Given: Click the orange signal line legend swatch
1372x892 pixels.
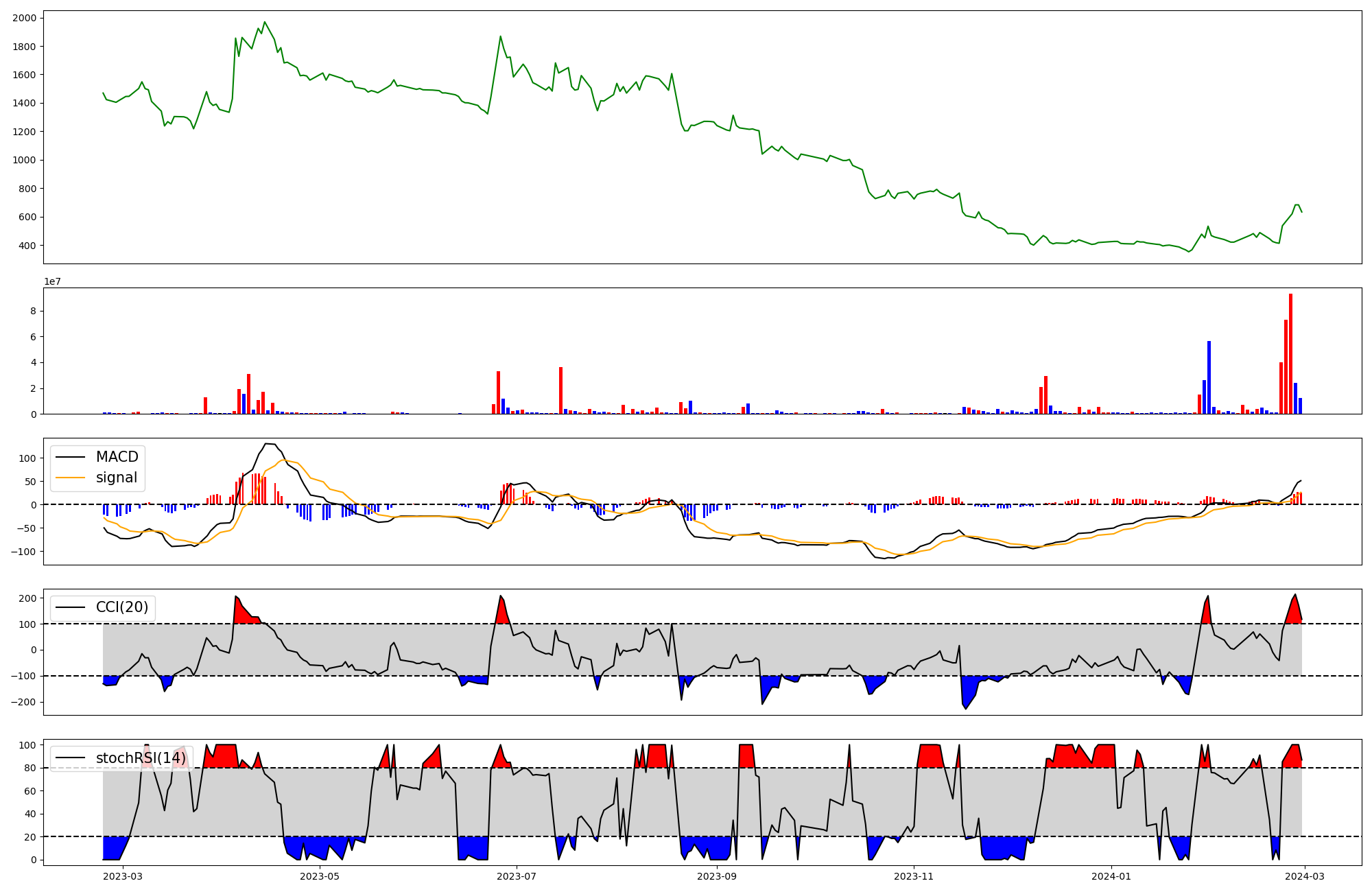Looking at the screenshot, I should (x=70, y=478).
